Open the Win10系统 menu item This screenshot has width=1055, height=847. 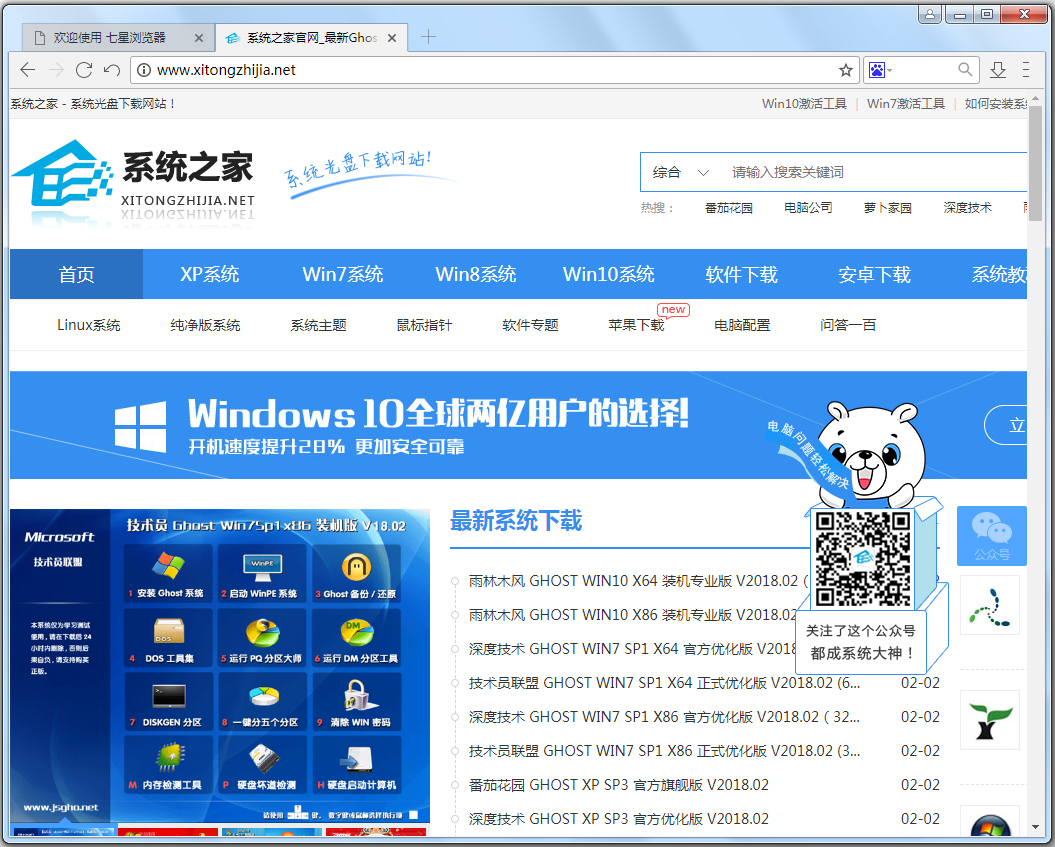pos(608,274)
